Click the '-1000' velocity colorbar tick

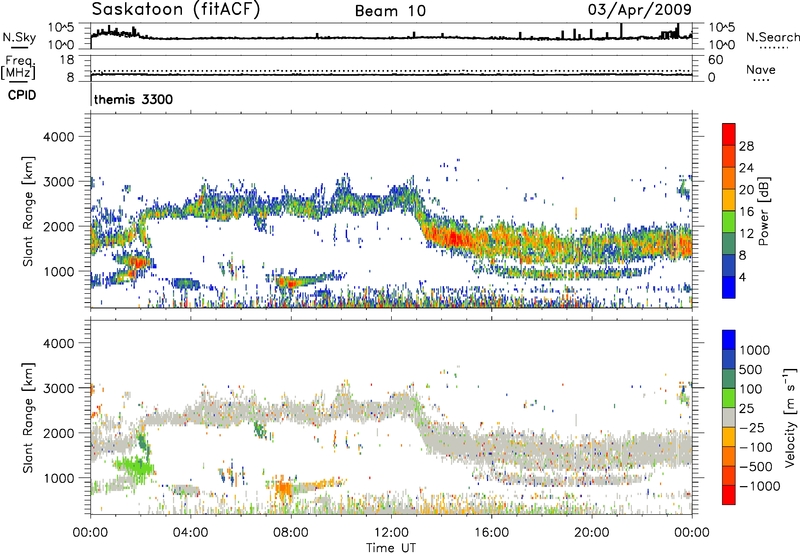760,486
